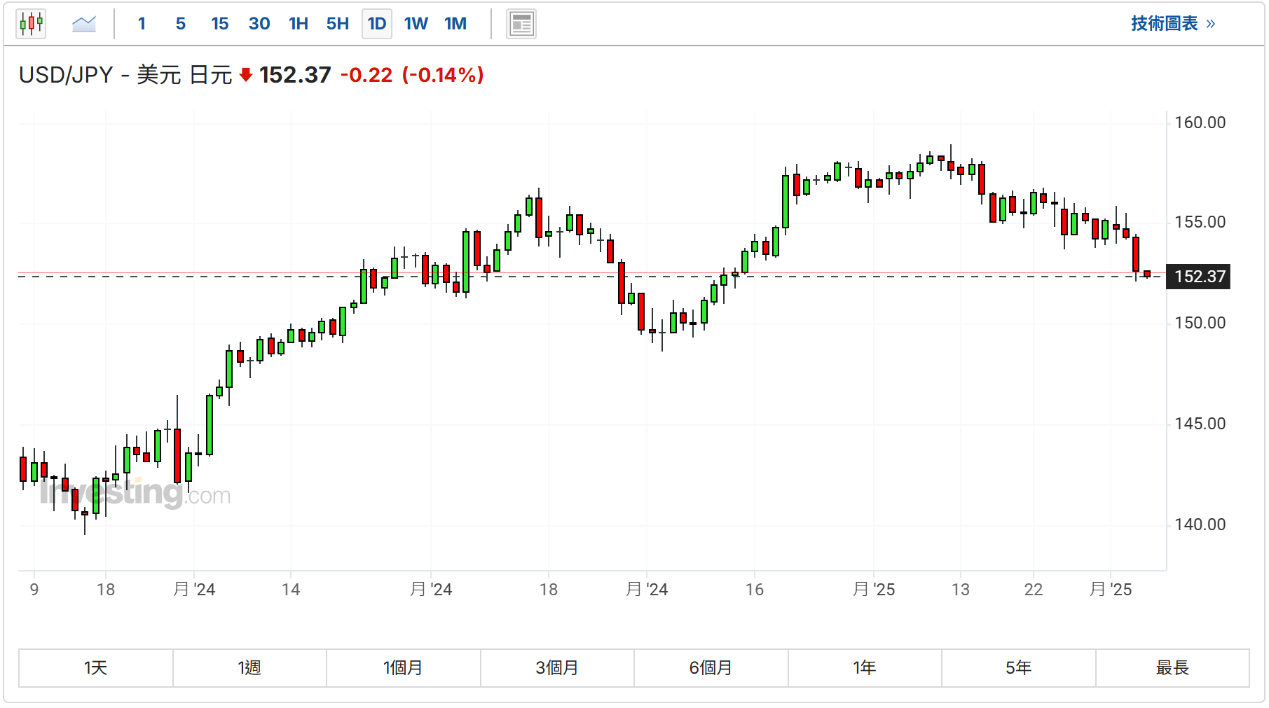This screenshot has height=708, width=1269.
Task: Click the -0.22 price change value
Action: pos(366,75)
